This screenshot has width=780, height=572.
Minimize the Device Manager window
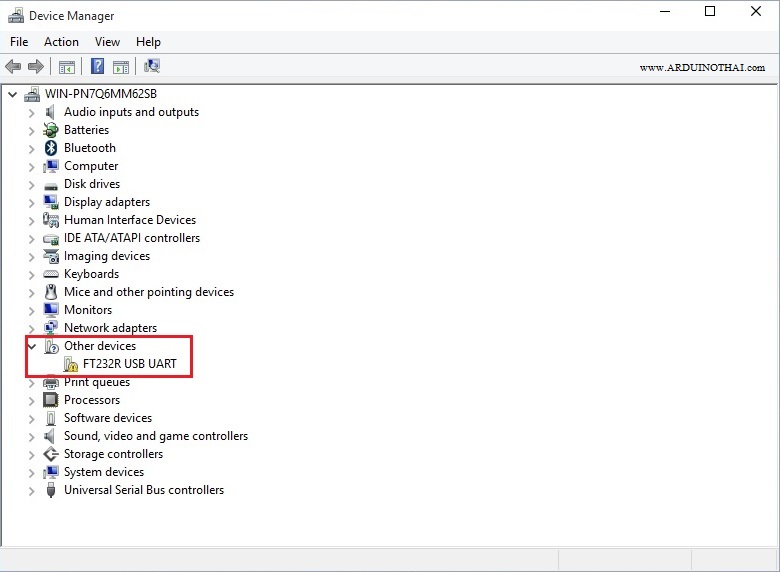[665, 11]
